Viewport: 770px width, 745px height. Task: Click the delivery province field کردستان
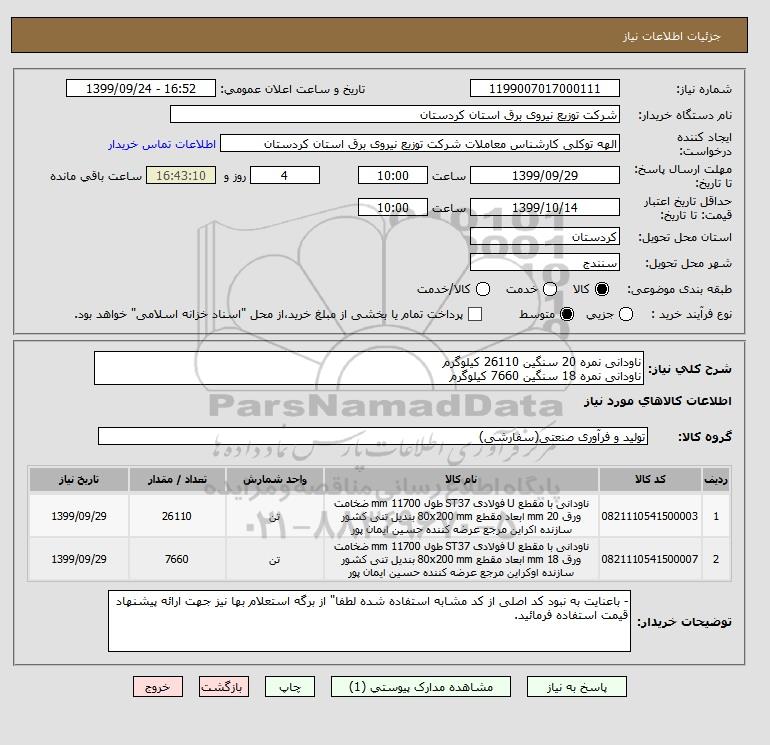pyautogui.click(x=545, y=237)
